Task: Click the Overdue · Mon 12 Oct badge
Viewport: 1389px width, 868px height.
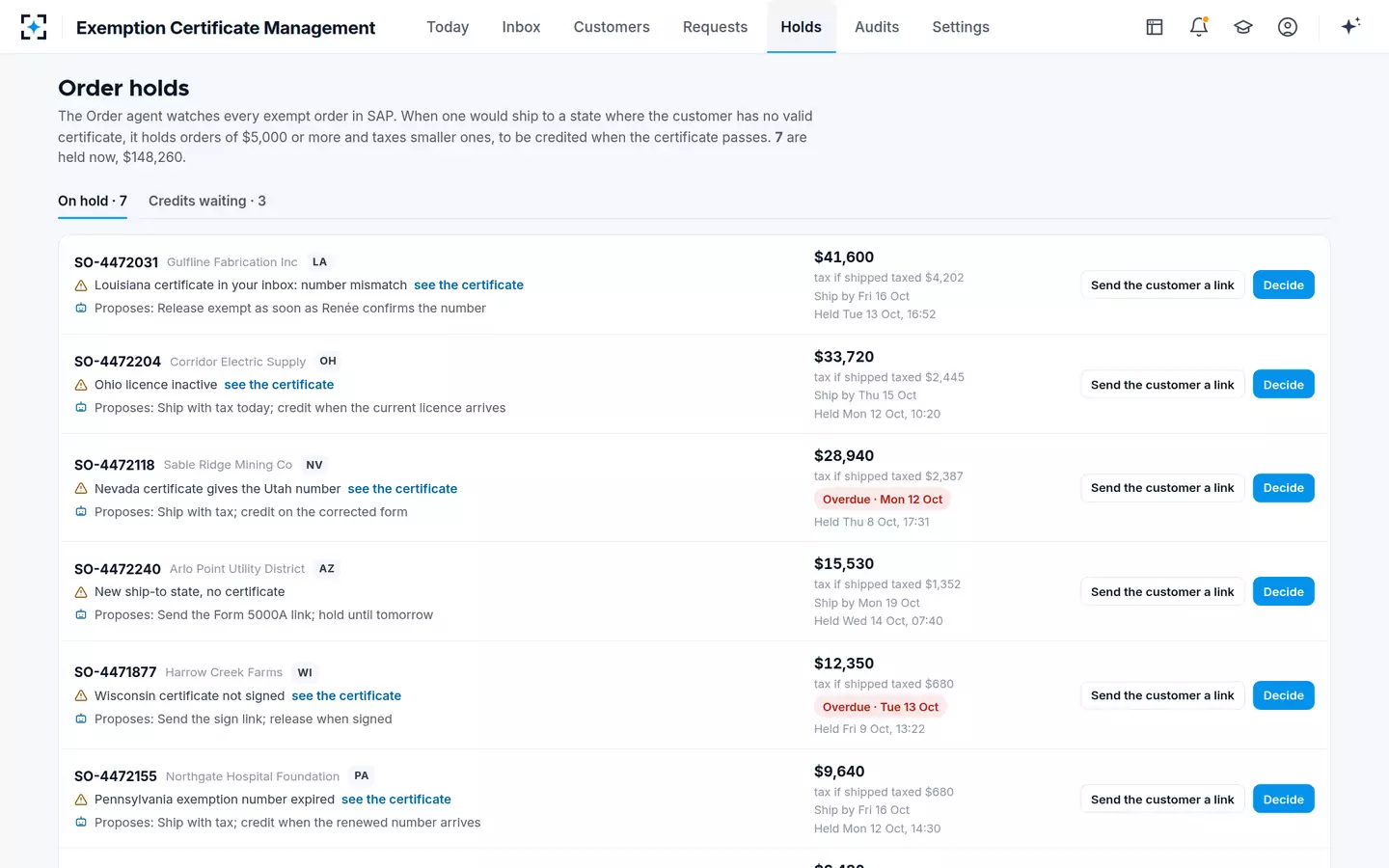Action: click(883, 500)
